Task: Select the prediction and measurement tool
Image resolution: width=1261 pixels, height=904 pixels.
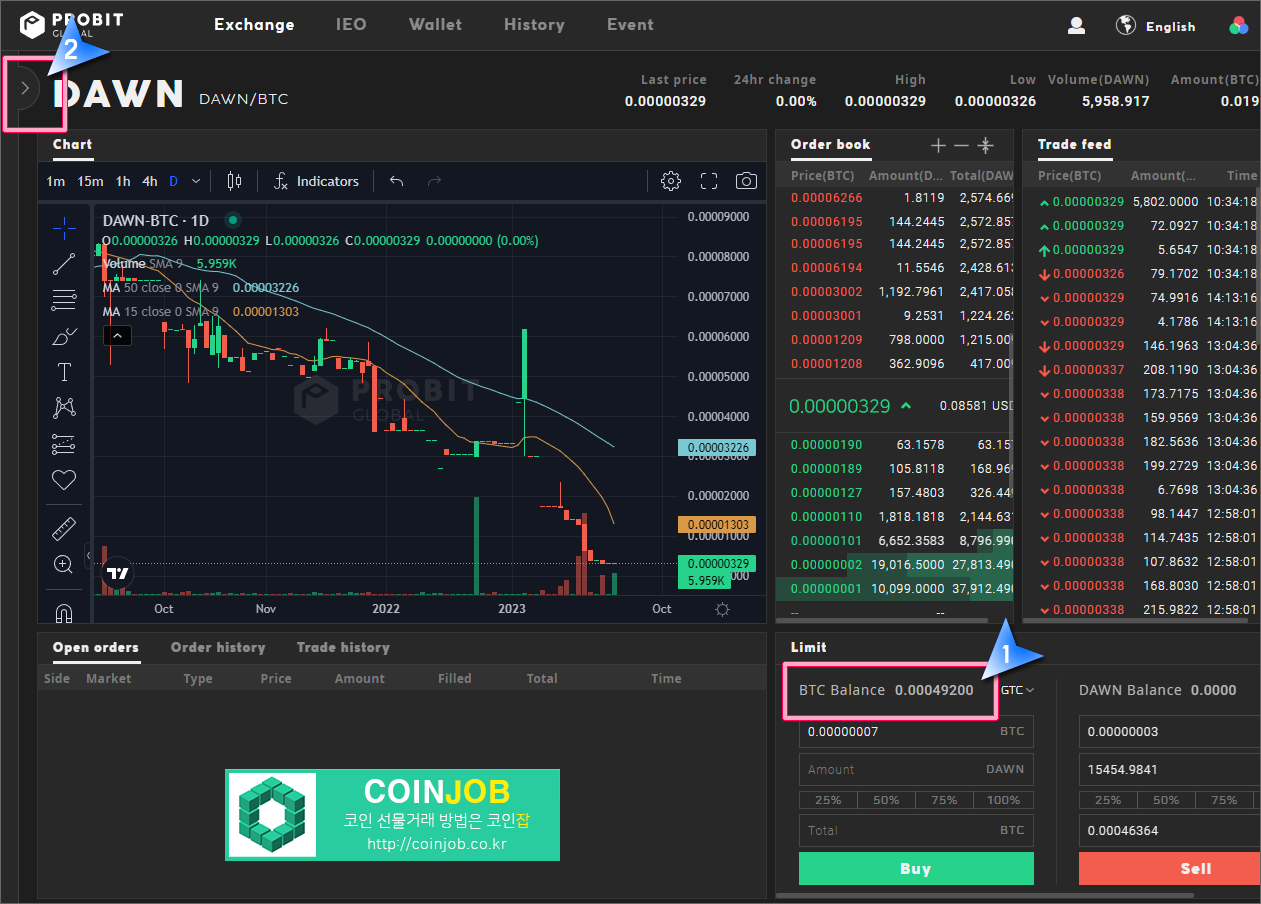Action: (x=64, y=444)
